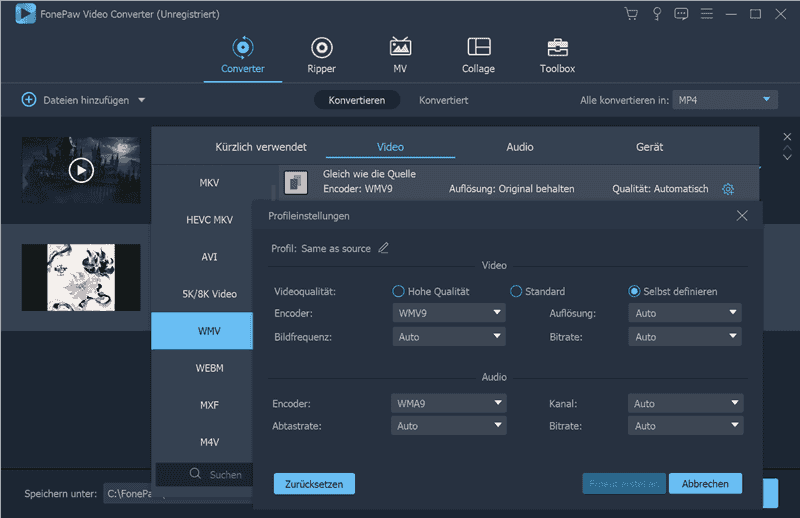Remove file with the X icon in list

pyautogui.click(x=787, y=137)
